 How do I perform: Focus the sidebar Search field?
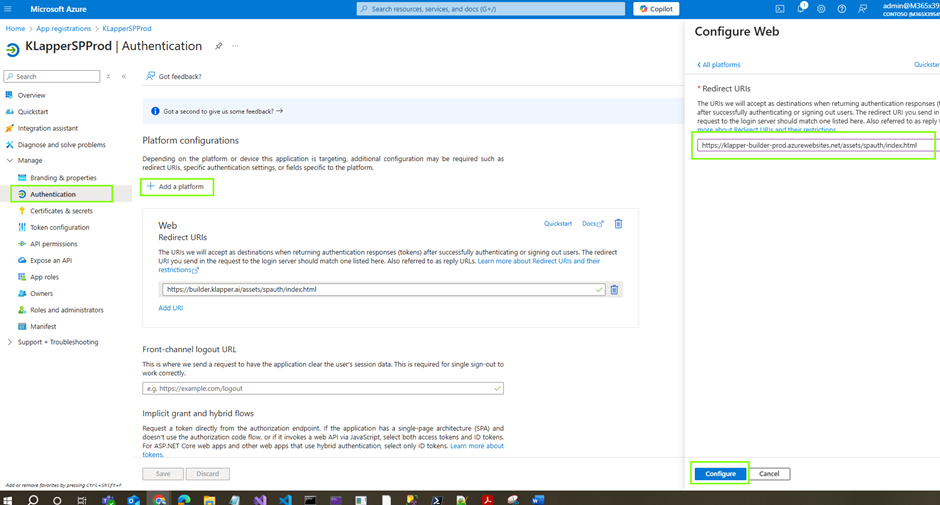point(52,76)
